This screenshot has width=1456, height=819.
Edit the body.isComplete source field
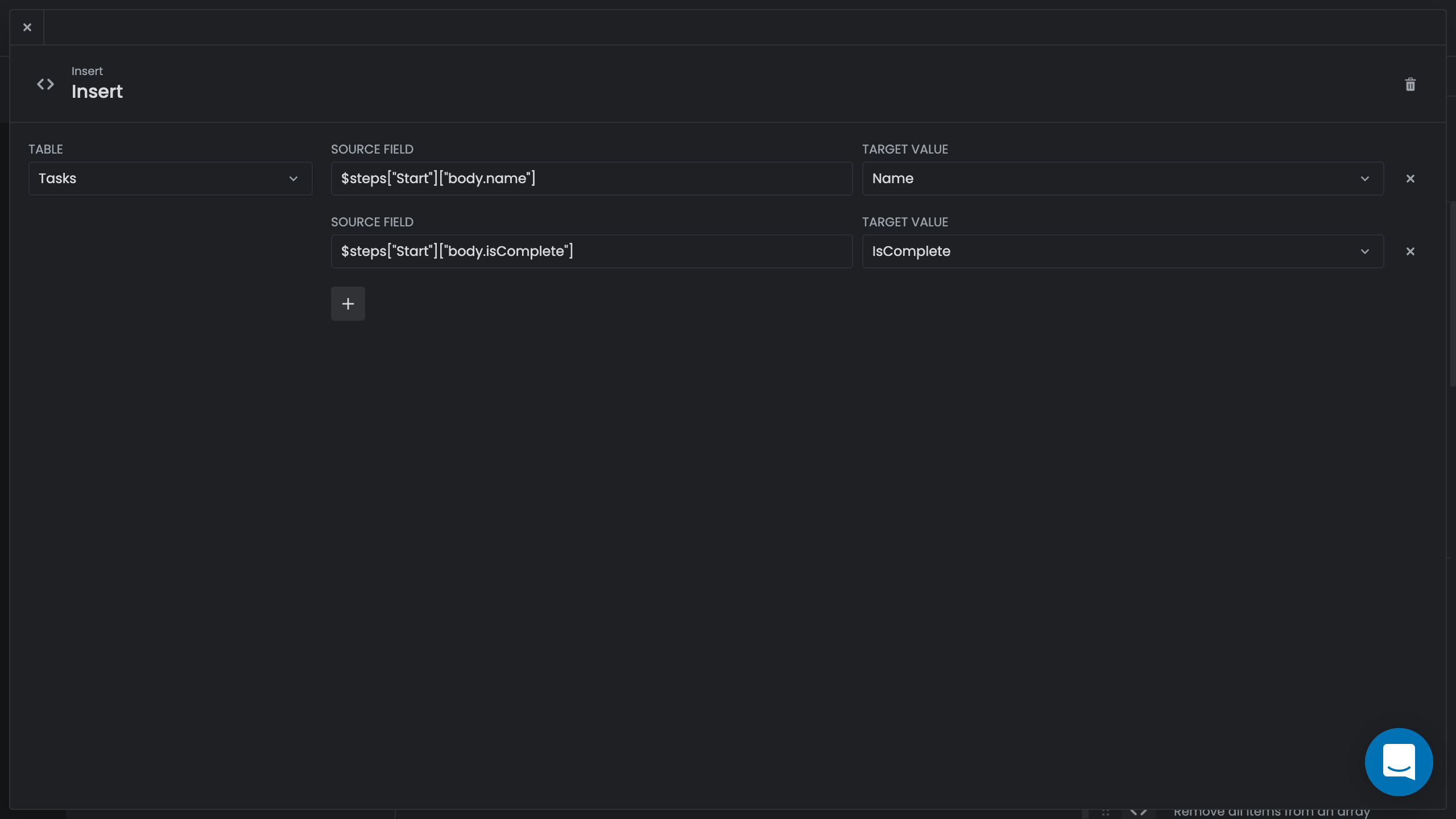pyautogui.click(x=591, y=251)
